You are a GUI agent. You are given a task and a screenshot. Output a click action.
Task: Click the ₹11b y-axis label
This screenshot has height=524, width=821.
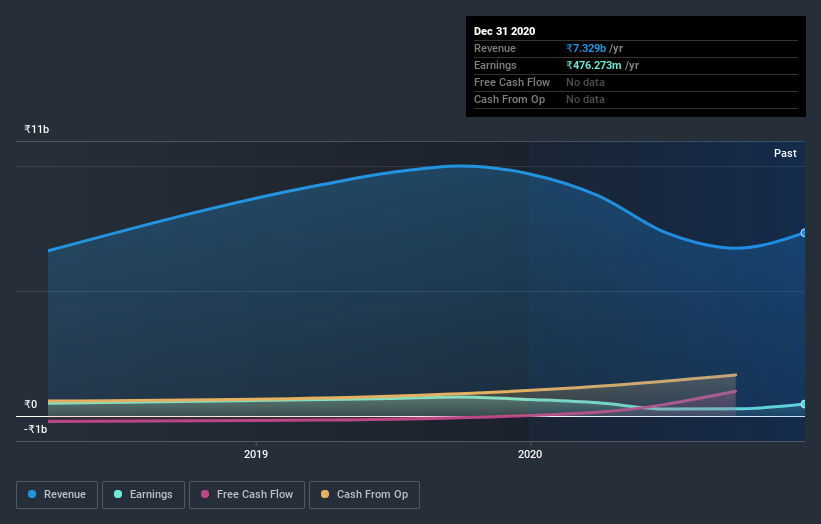[37, 129]
